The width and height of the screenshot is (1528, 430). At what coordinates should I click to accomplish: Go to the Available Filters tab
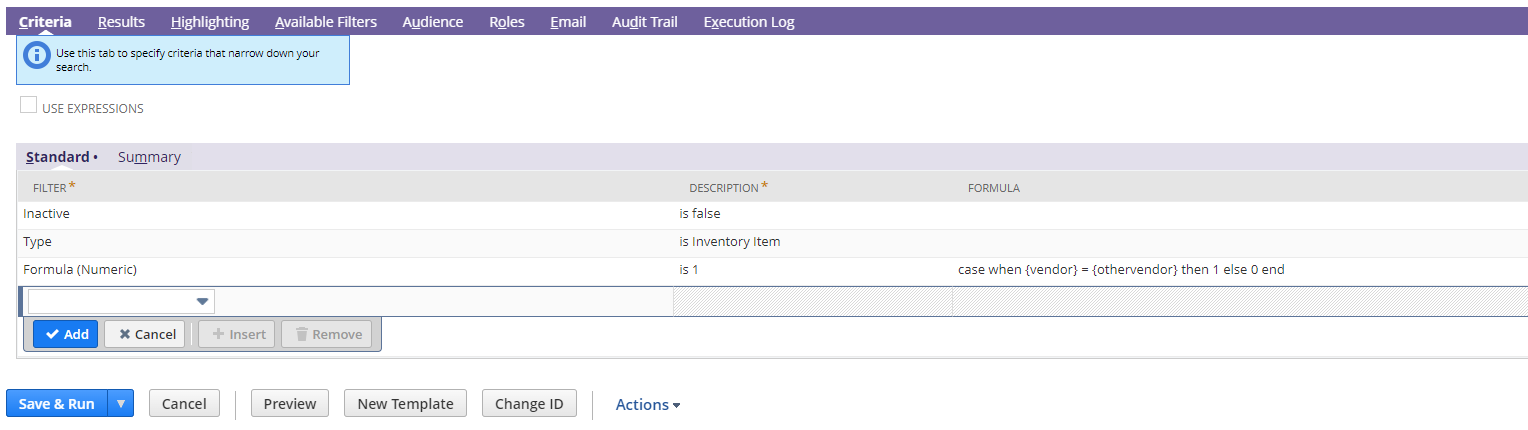[326, 22]
